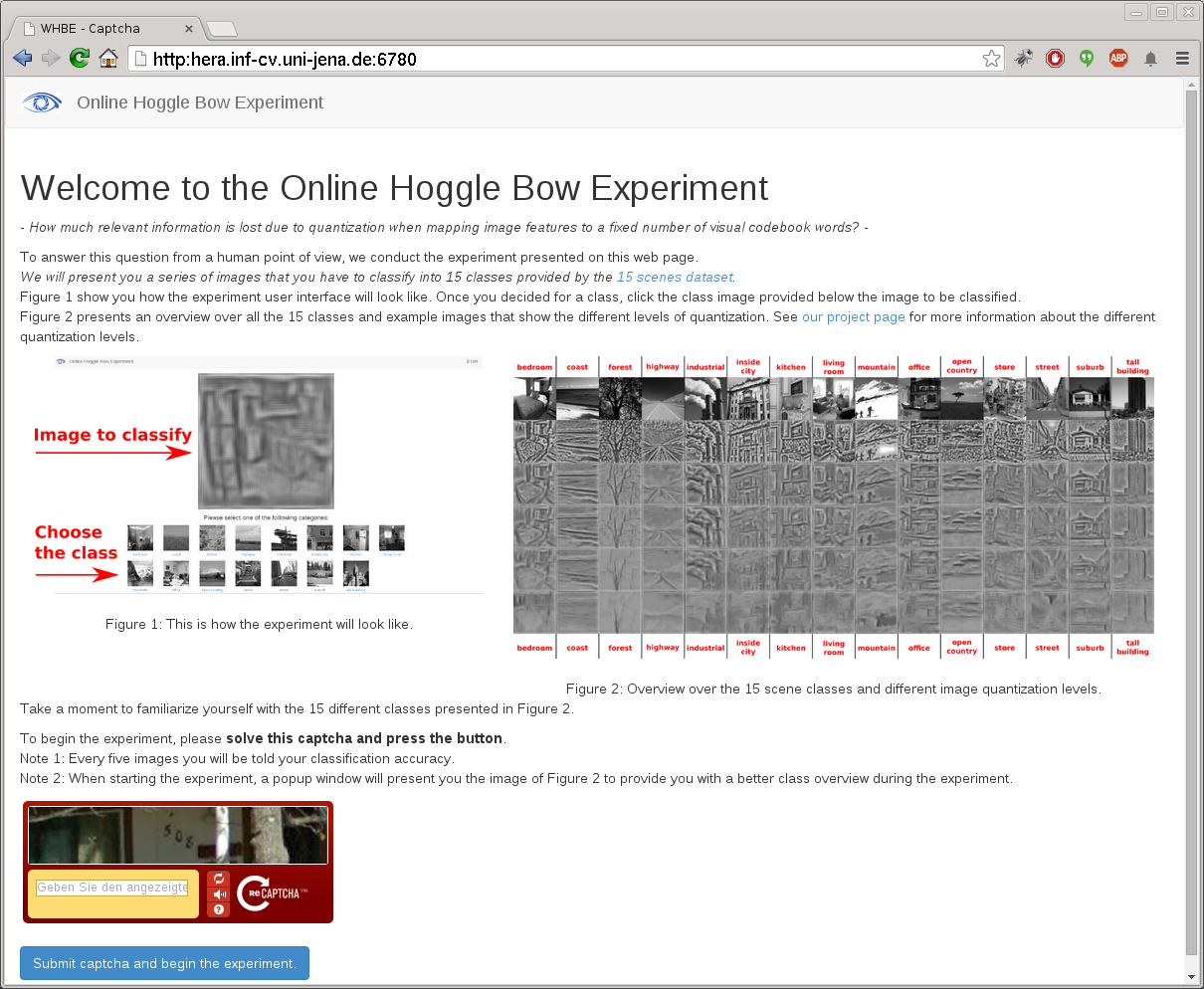Get a new captcha challenge image
Viewport: 1204px width, 989px height.
pyautogui.click(x=219, y=880)
